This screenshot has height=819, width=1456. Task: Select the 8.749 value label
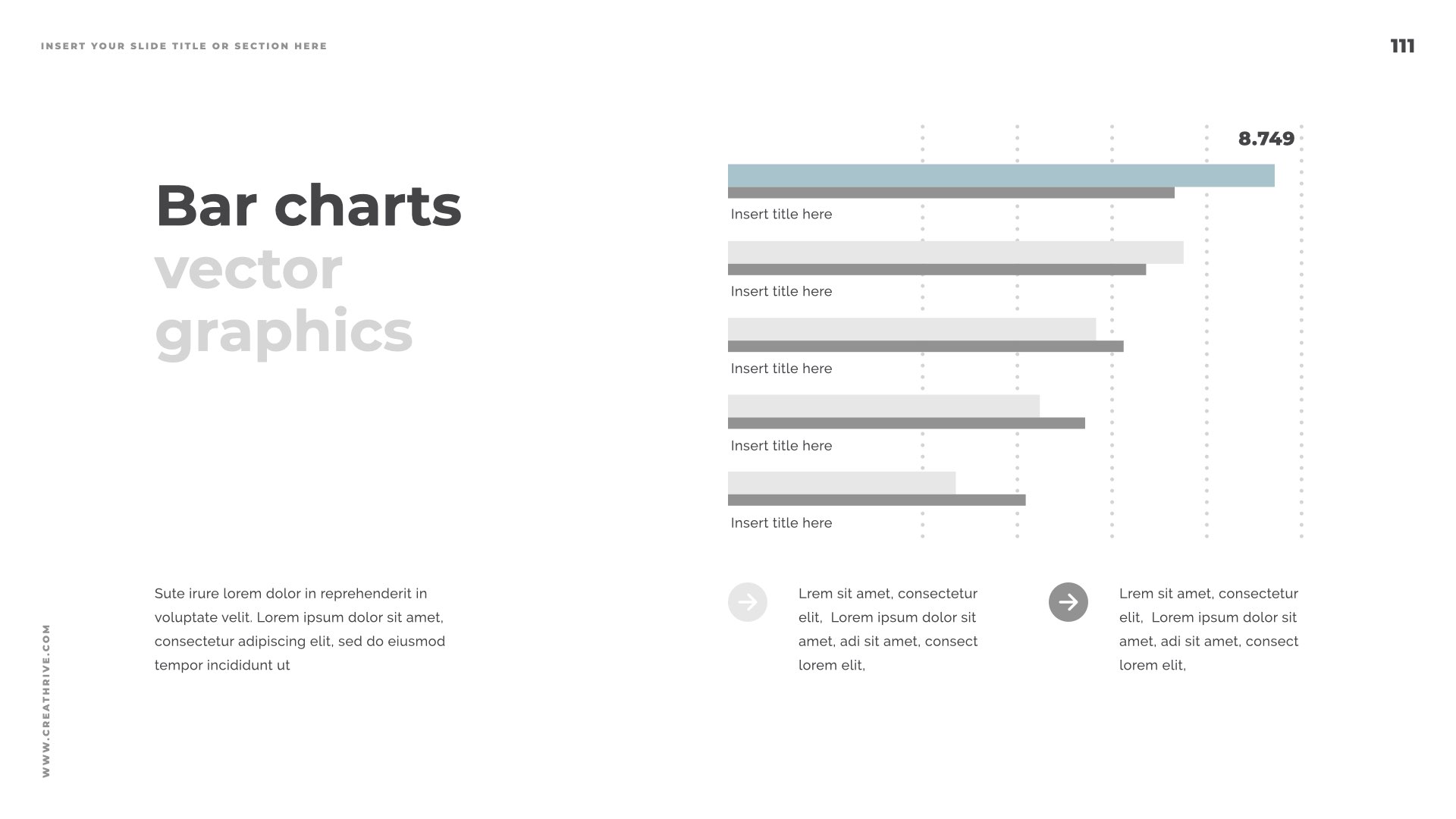[1266, 139]
